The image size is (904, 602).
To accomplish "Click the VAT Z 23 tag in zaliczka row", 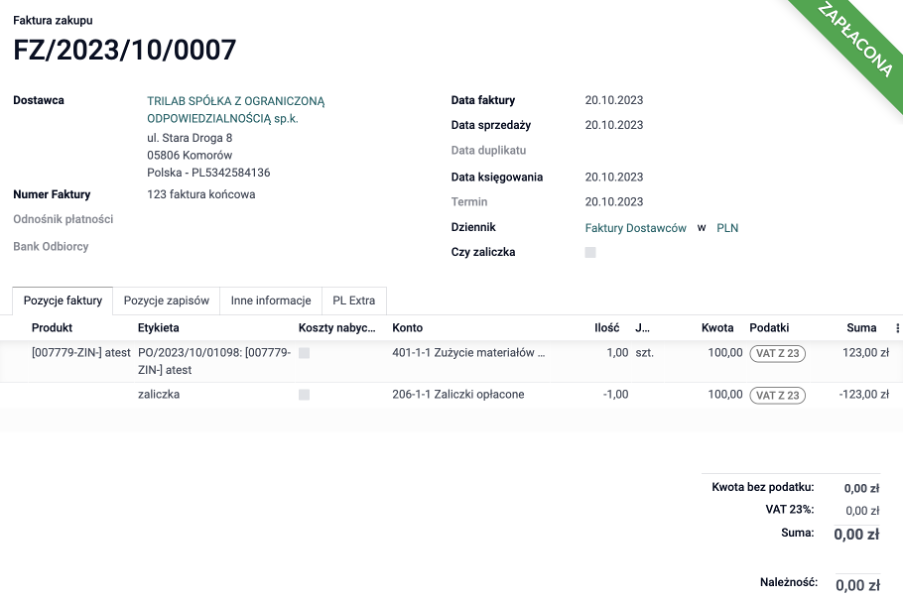I will point(779,395).
